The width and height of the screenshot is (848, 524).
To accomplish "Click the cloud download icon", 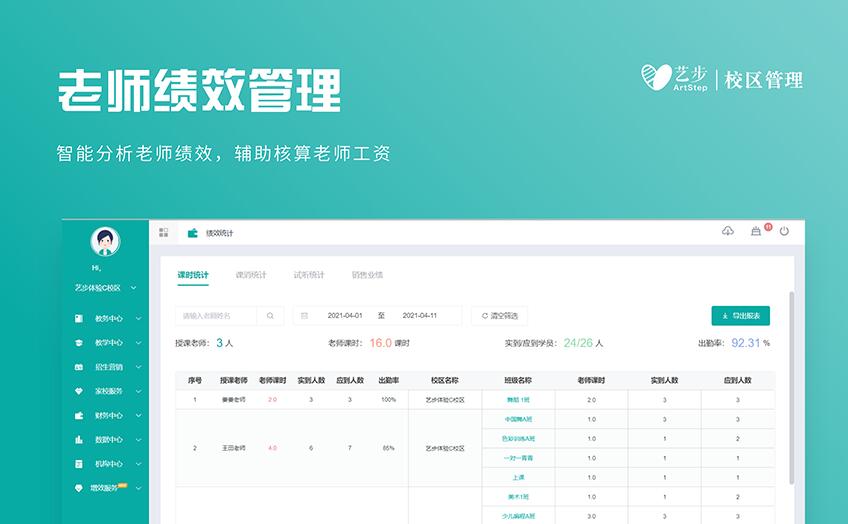I will 728,232.
